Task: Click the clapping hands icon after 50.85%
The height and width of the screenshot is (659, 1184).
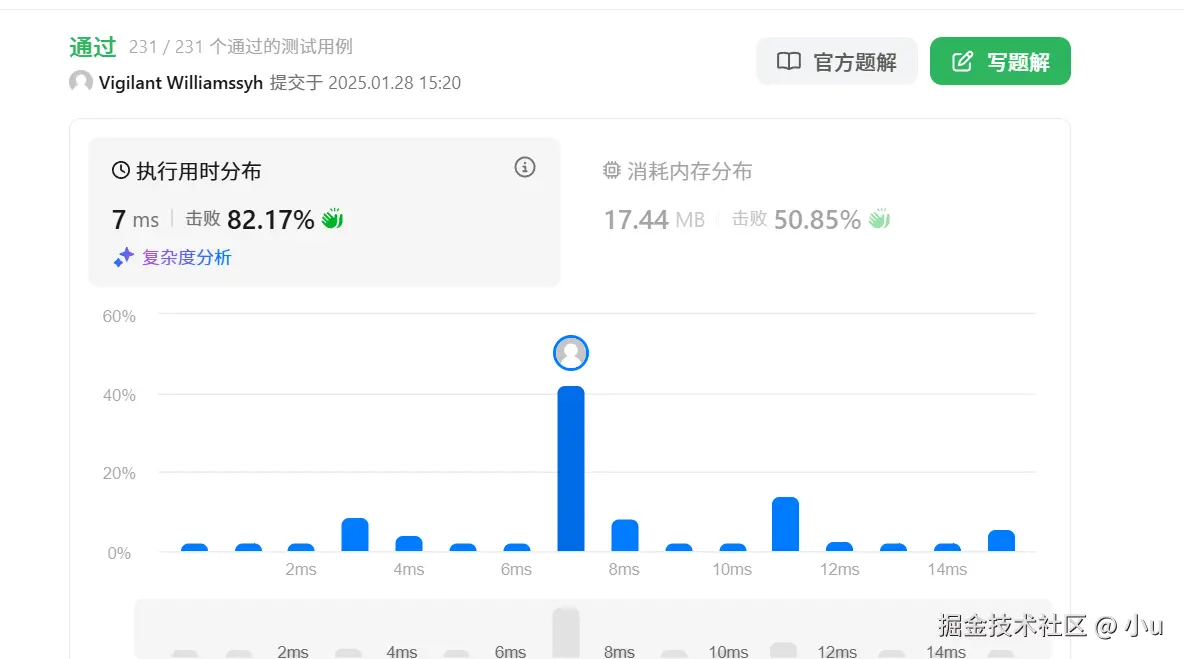Action: pos(879,220)
